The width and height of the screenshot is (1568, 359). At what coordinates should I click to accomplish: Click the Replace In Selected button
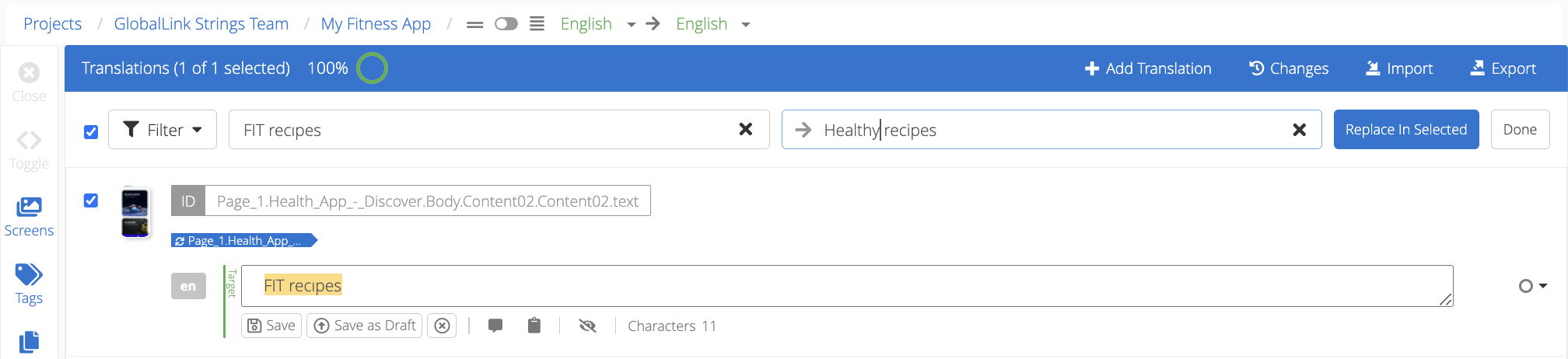(x=1406, y=129)
